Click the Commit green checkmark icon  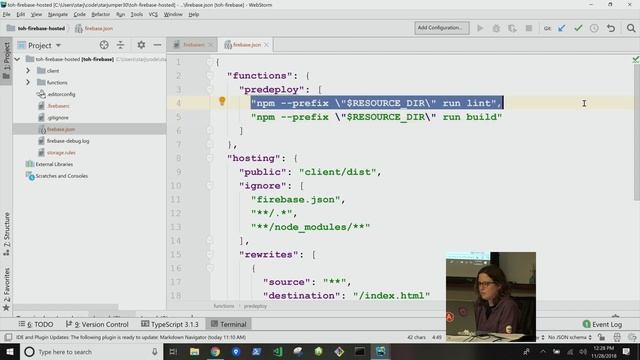[x=578, y=28]
